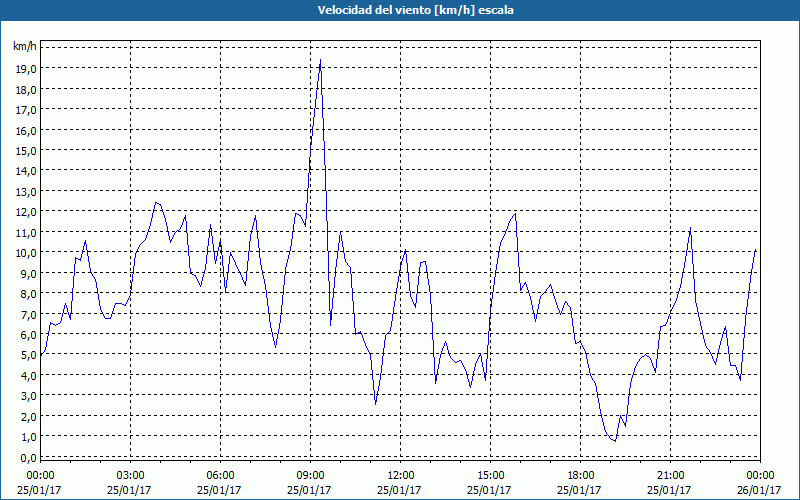Click the 13,0 y-axis value

tap(26, 191)
